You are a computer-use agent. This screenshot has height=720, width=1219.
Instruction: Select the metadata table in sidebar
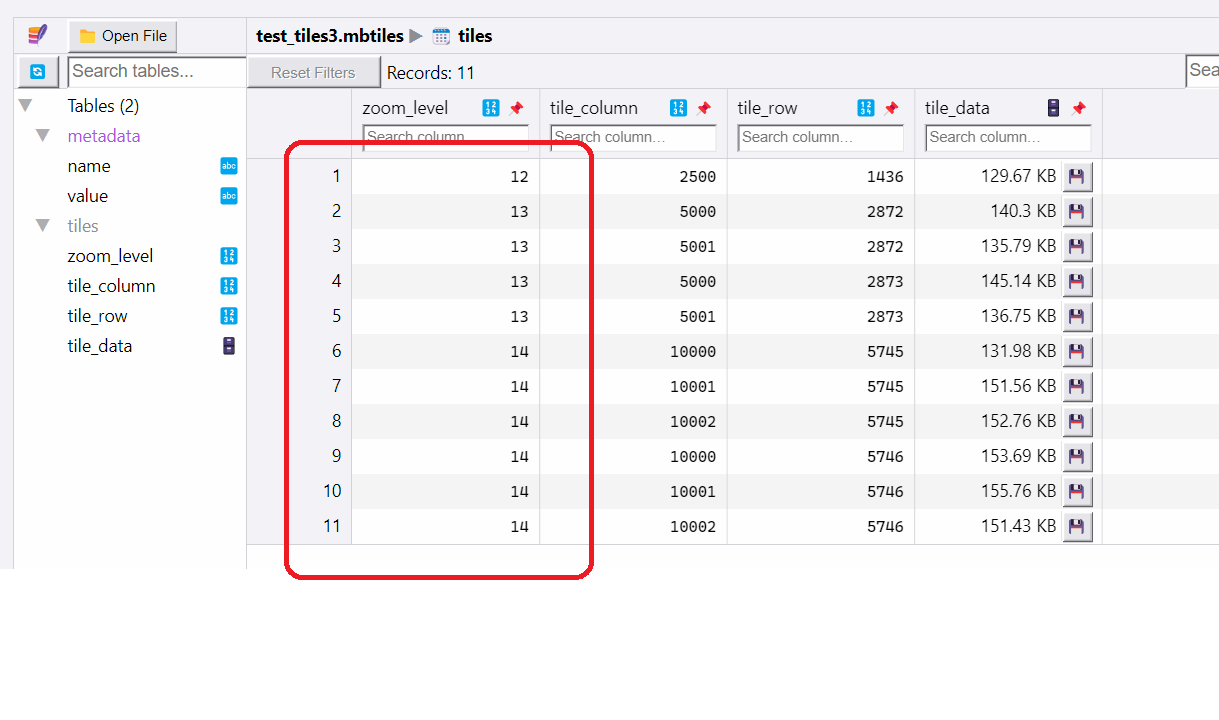[x=104, y=136]
